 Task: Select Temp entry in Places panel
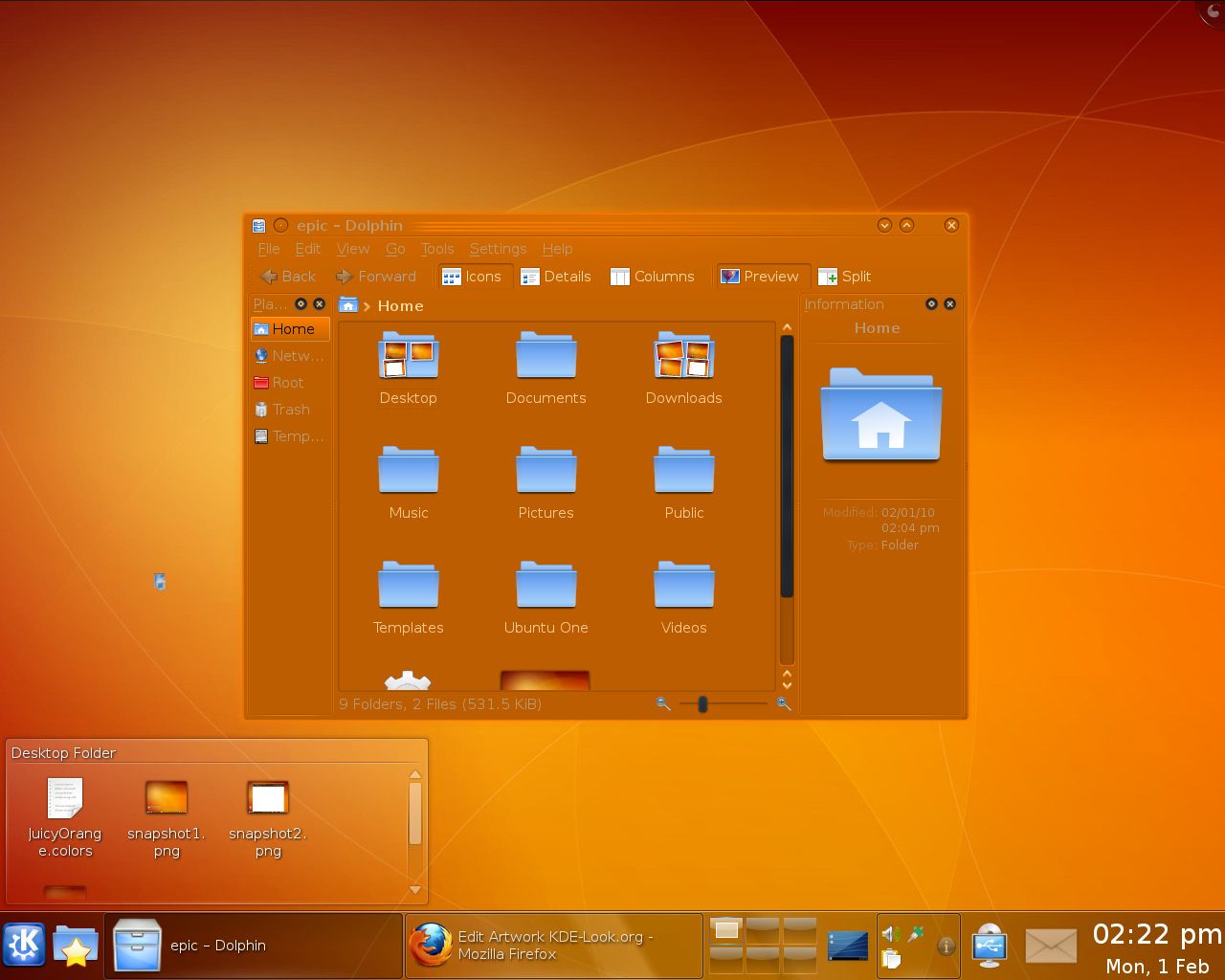[290, 436]
